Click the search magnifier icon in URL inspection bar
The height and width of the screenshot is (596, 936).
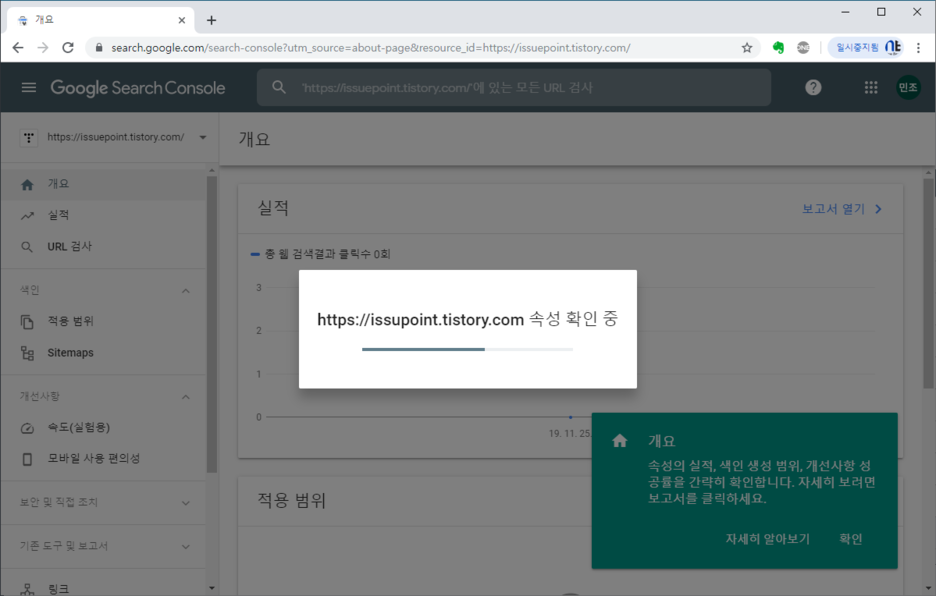pyautogui.click(x=279, y=87)
